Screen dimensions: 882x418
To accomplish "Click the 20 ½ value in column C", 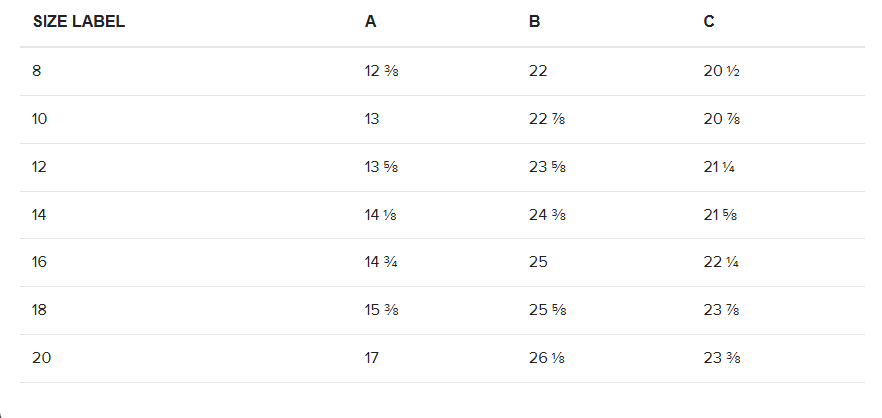I will pos(721,71).
